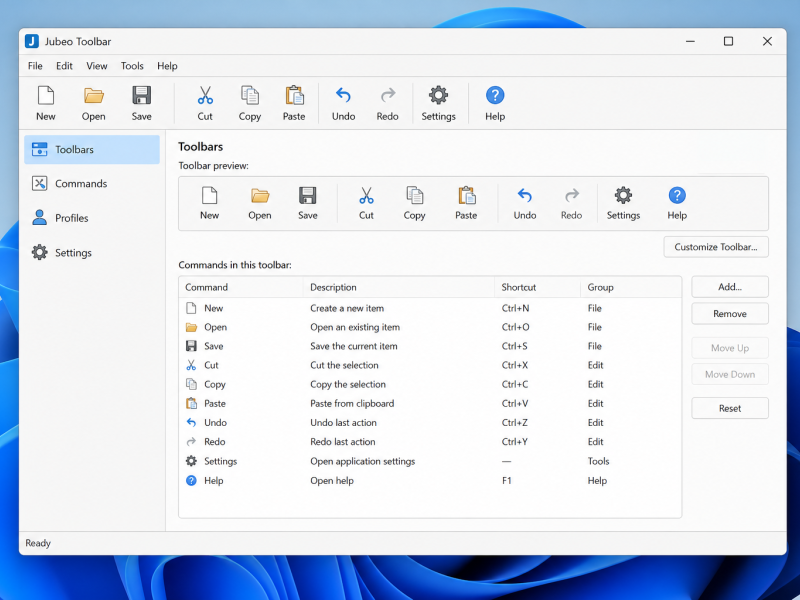Click the Cut scissors icon in the main toolbar
Screen dimensions: 800x600
pos(205,95)
